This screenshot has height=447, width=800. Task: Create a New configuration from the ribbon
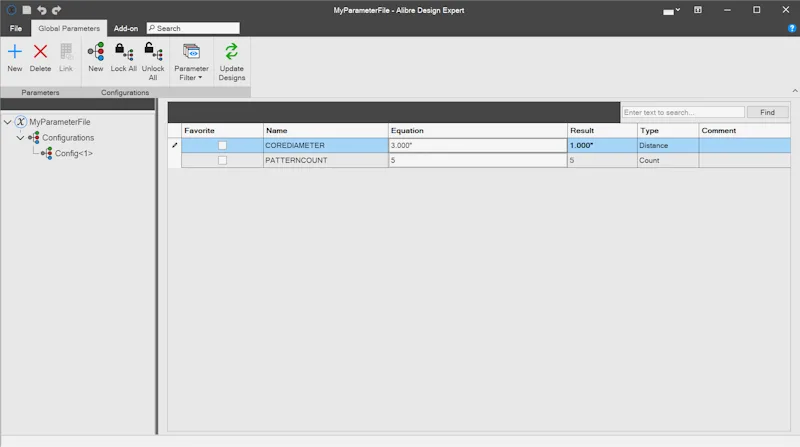point(95,52)
